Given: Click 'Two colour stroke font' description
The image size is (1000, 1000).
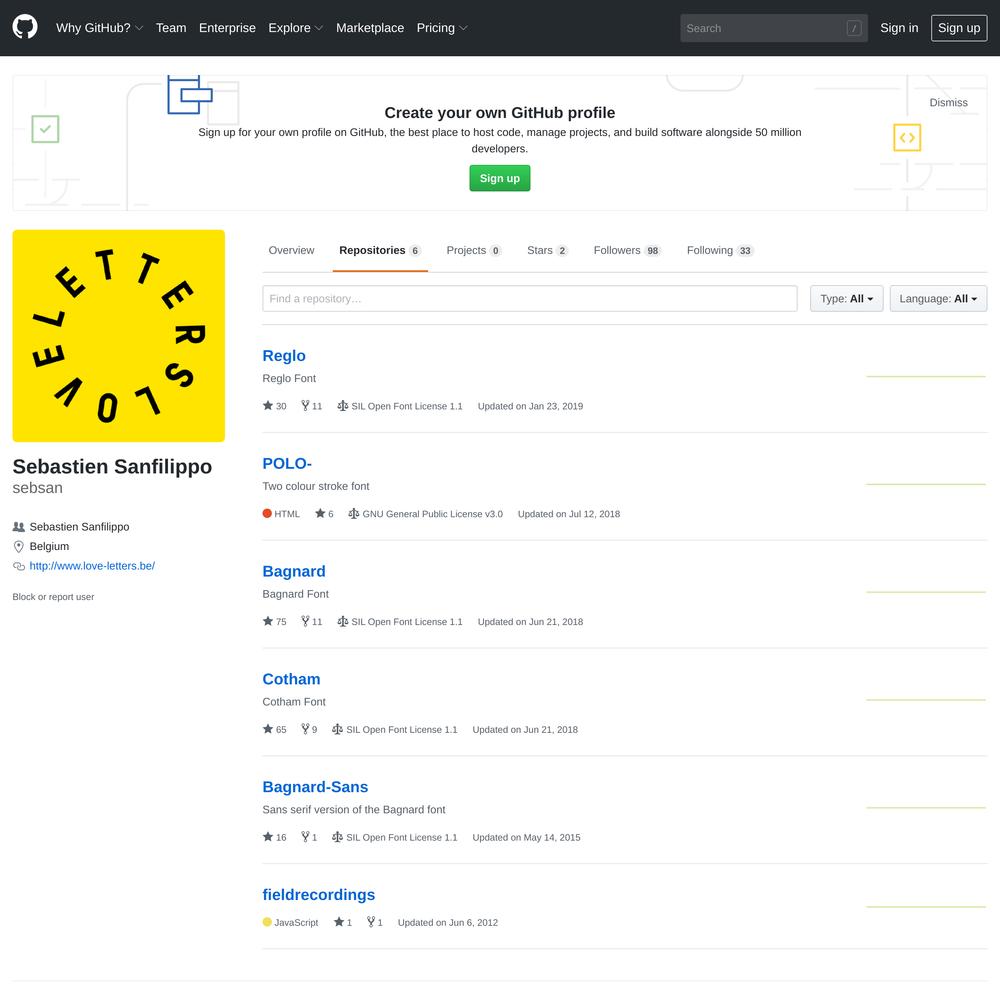Looking at the screenshot, I should tap(316, 487).
